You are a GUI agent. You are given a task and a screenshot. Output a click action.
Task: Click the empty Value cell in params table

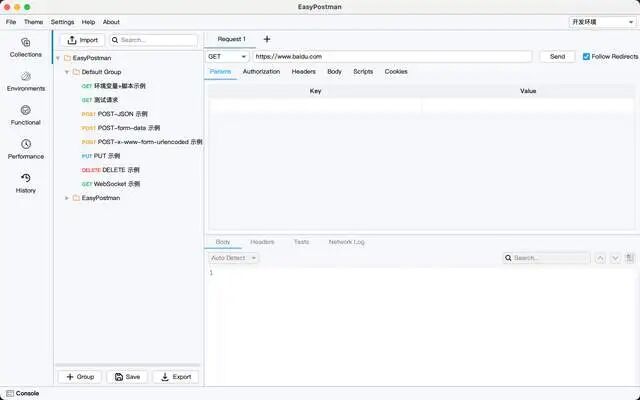(528, 106)
